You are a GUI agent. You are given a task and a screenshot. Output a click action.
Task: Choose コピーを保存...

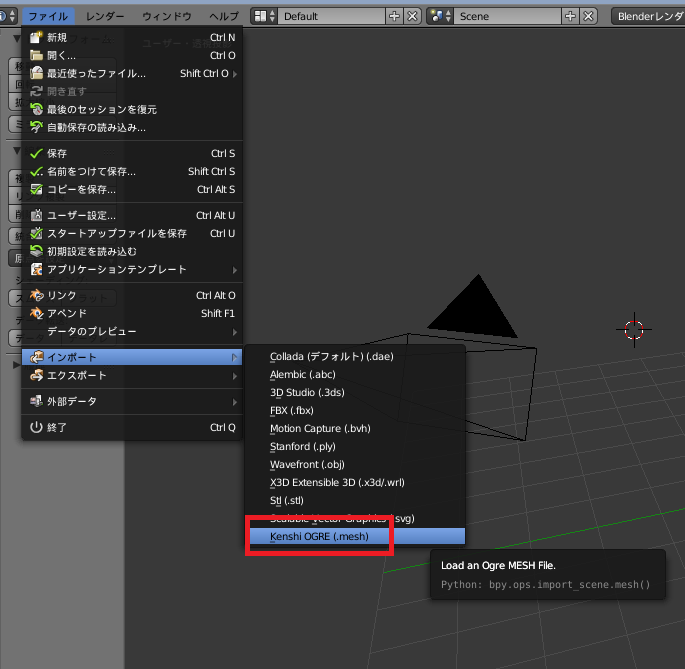tap(132, 189)
